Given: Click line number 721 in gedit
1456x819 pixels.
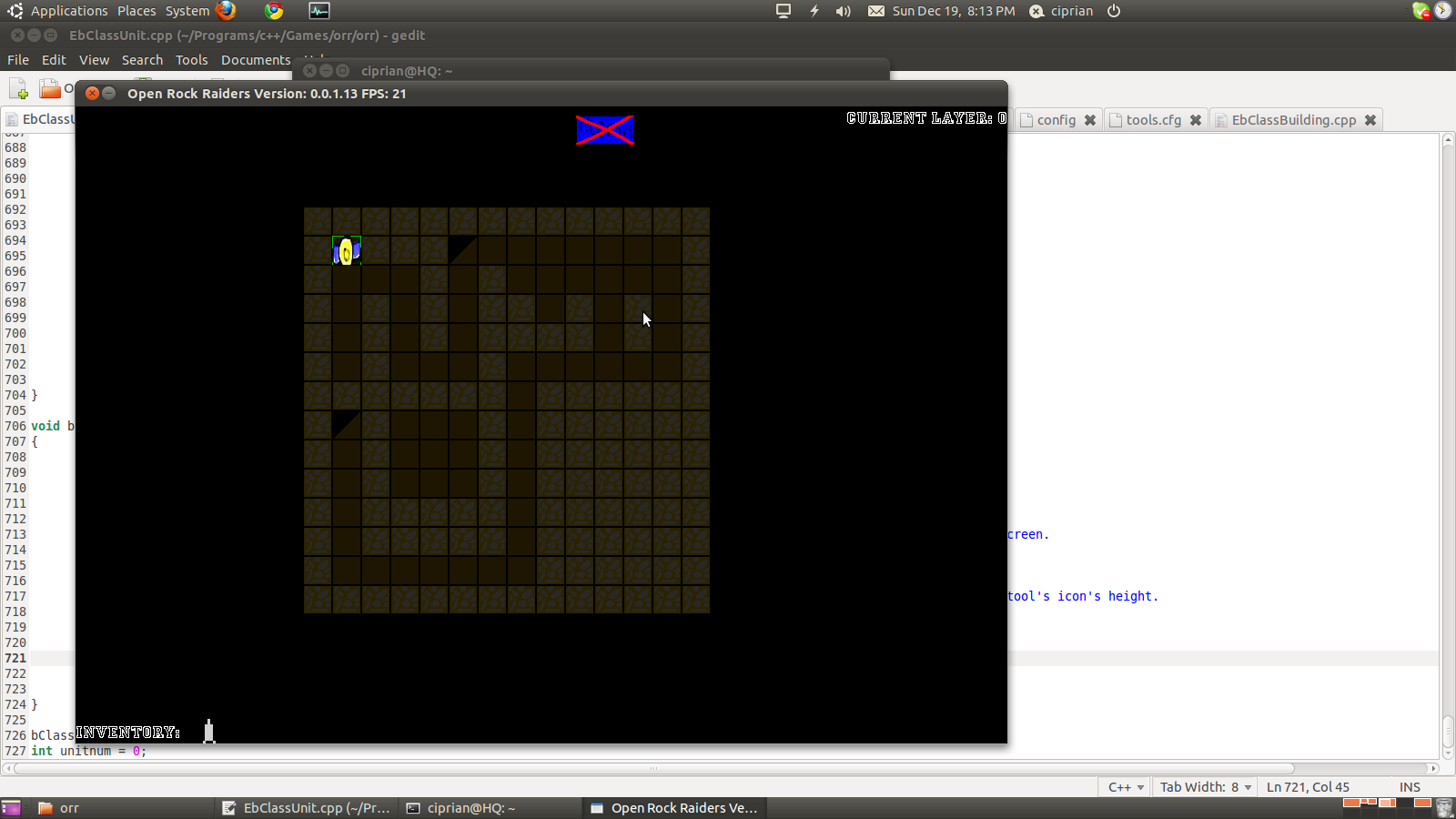Looking at the screenshot, I should tap(15, 658).
